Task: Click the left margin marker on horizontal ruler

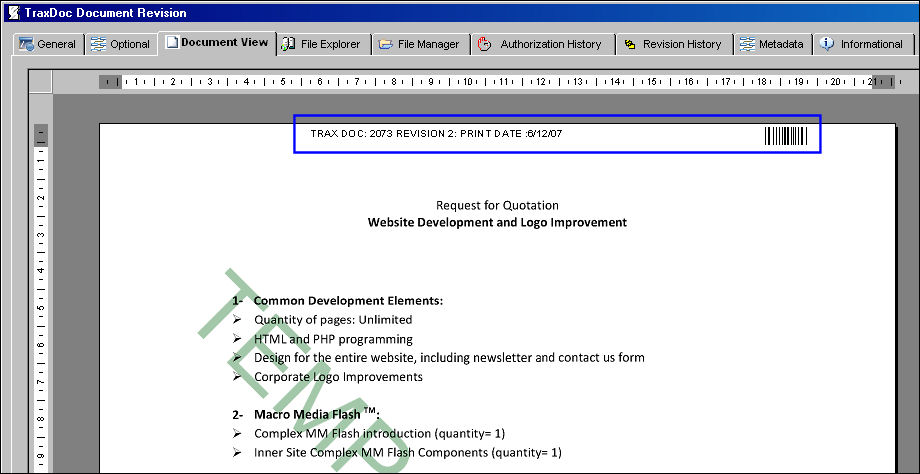Action: coord(110,82)
